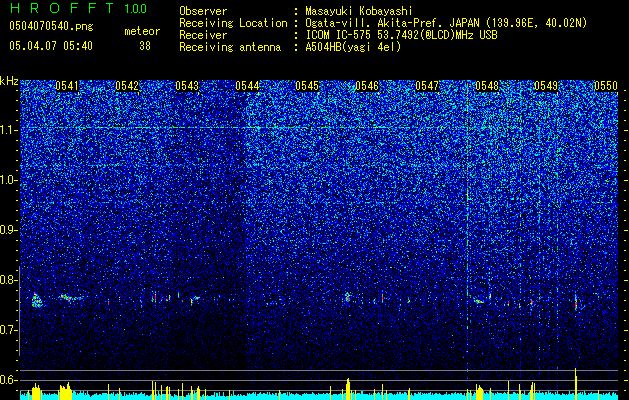Click the 0550 time marker
Screen dimensions: 629x400
606,86
